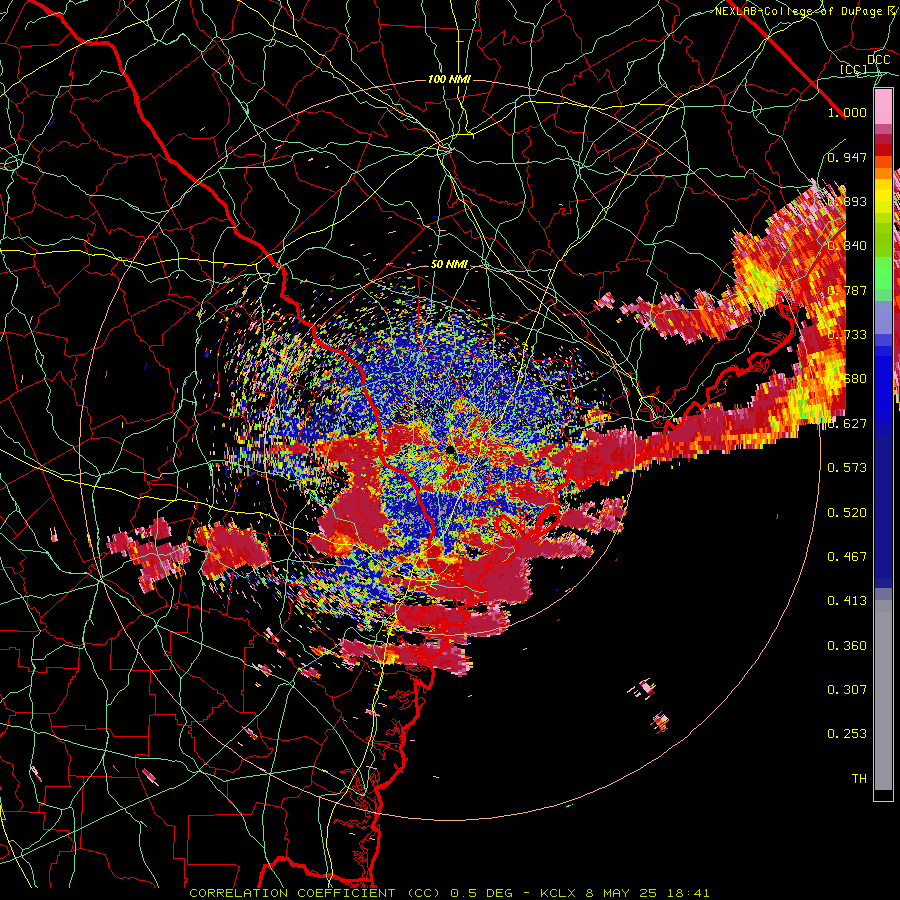Click the black KCLX radar site dot

click(450, 450)
